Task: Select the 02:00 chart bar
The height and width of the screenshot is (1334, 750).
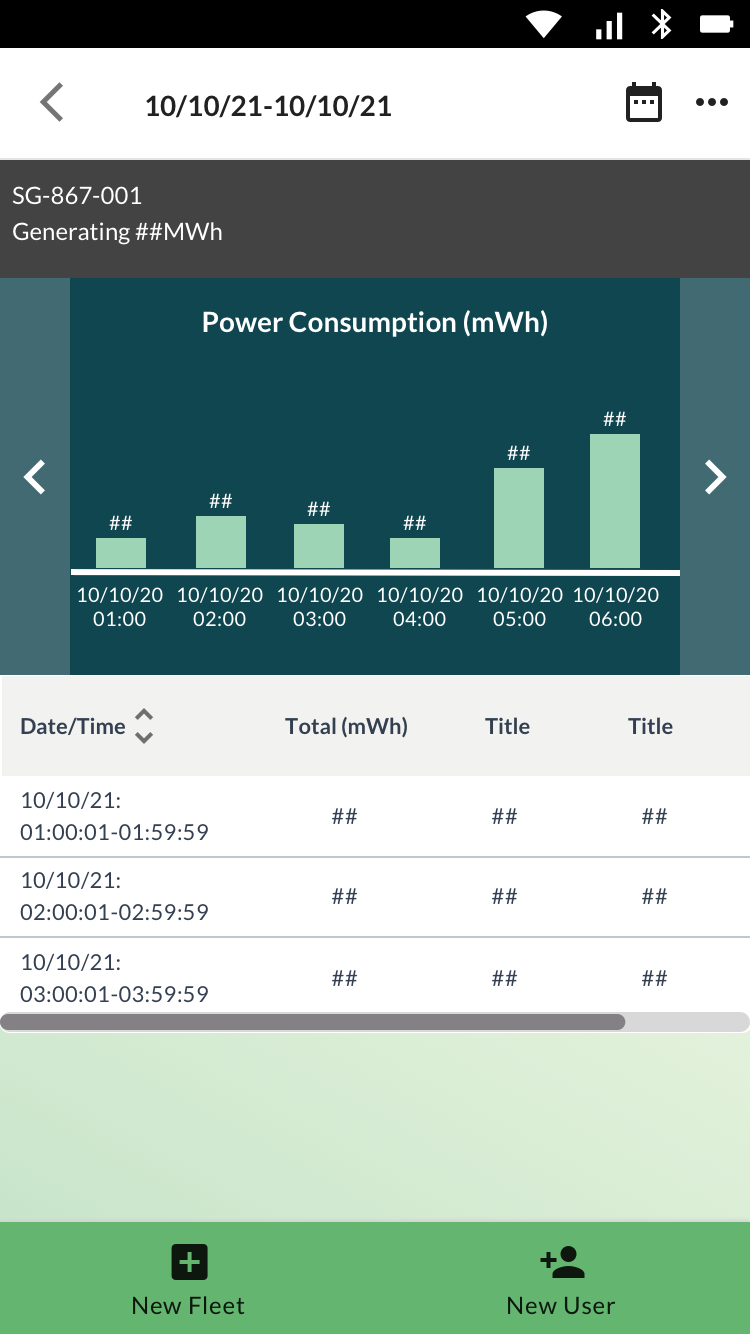Action: click(221, 541)
